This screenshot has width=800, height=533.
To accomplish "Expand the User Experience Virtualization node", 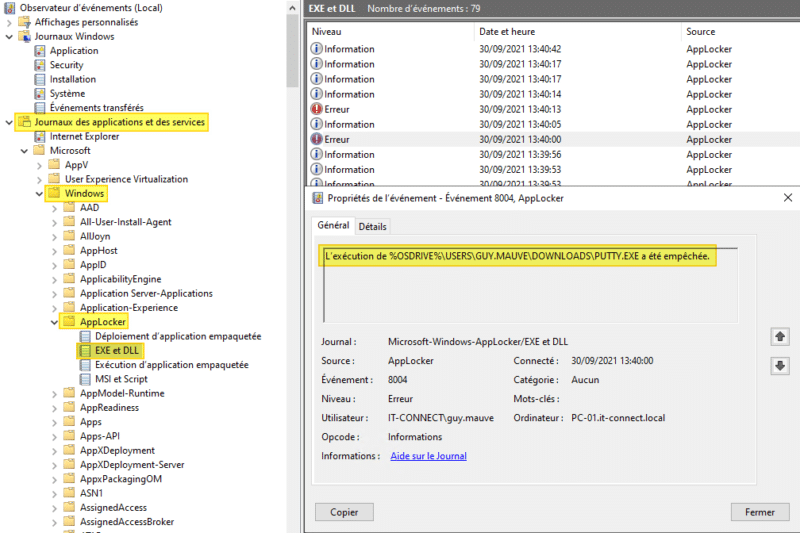I will [x=39, y=180].
